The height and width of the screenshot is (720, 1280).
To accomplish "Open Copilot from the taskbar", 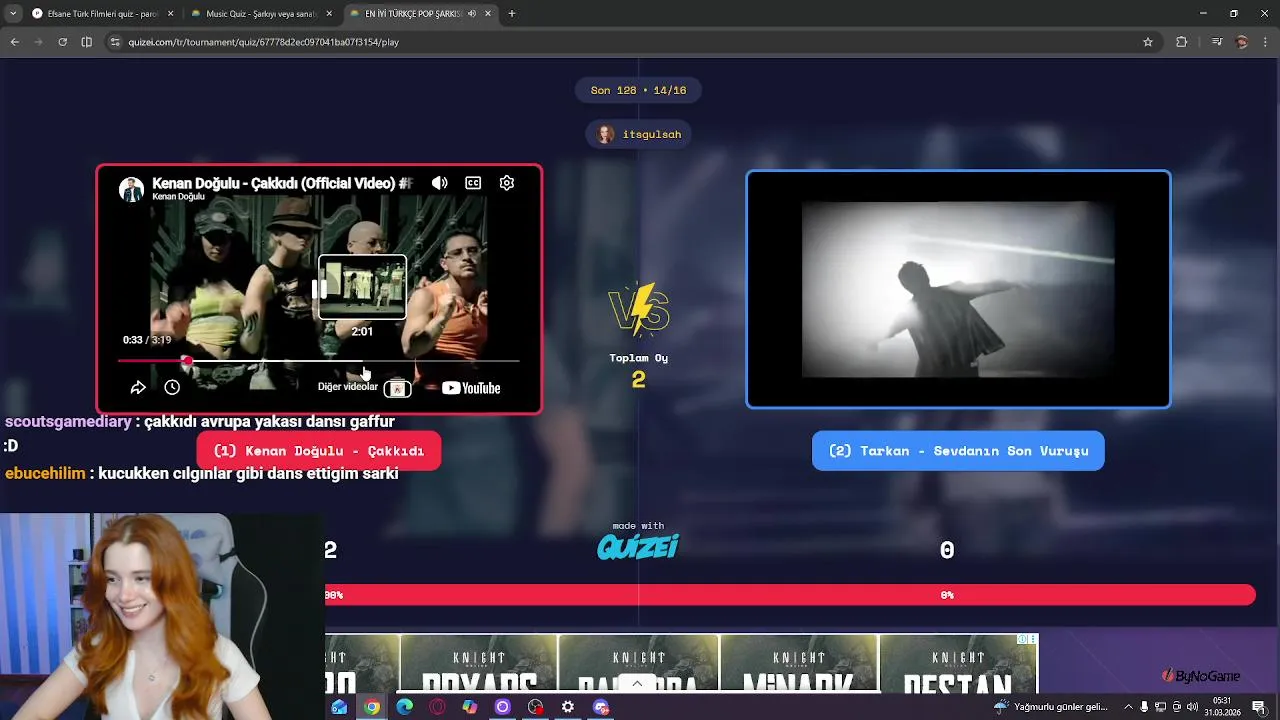I will coord(470,707).
